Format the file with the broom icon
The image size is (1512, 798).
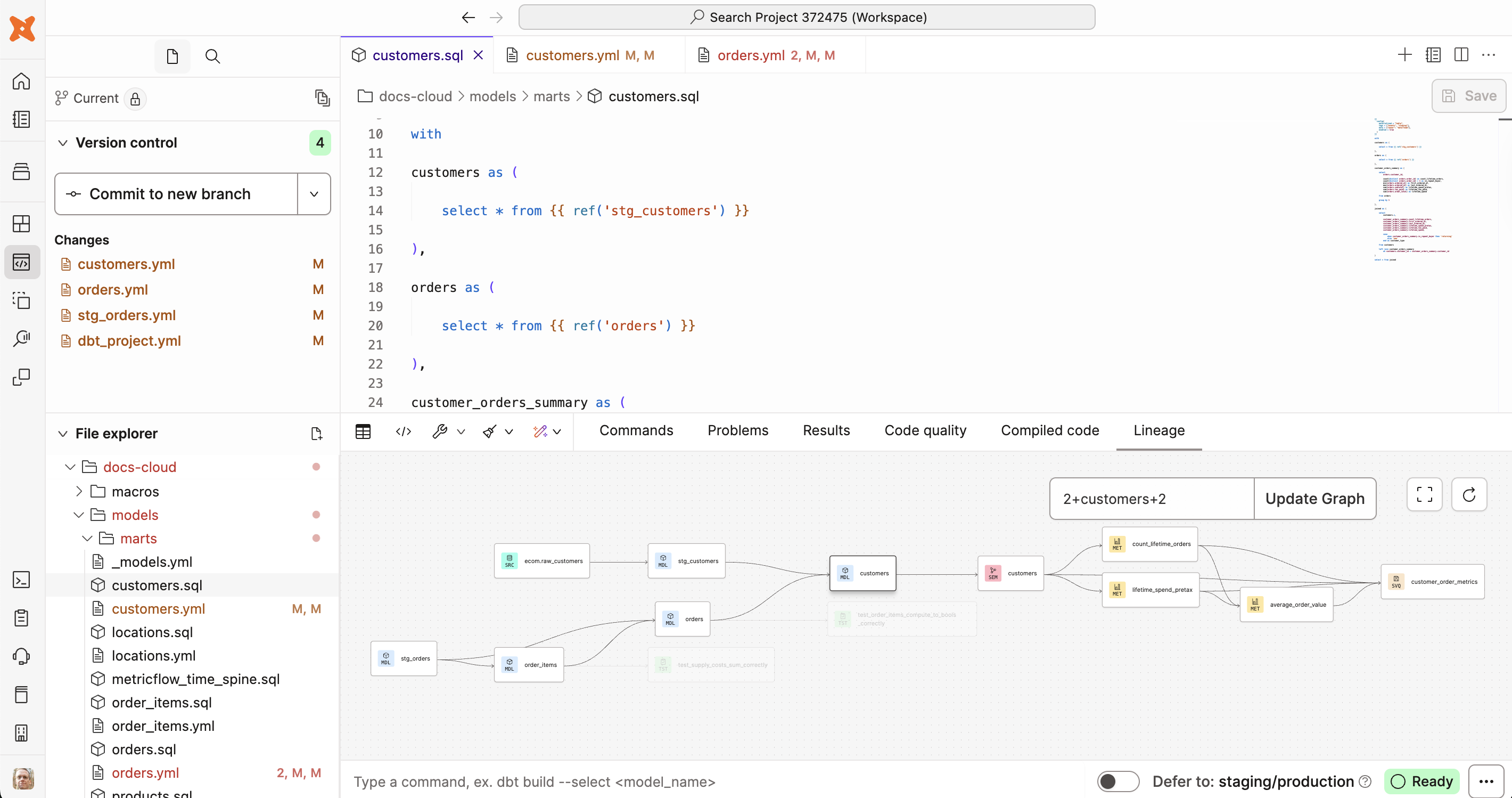(x=489, y=431)
